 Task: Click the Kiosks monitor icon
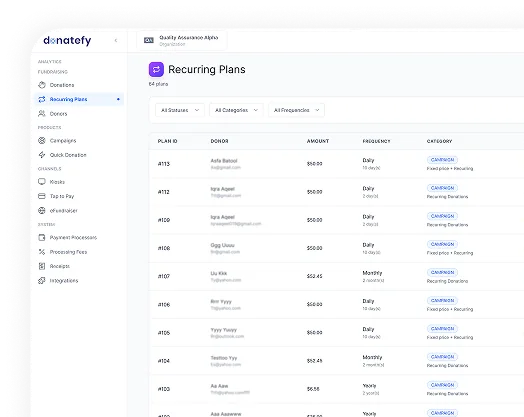42,182
